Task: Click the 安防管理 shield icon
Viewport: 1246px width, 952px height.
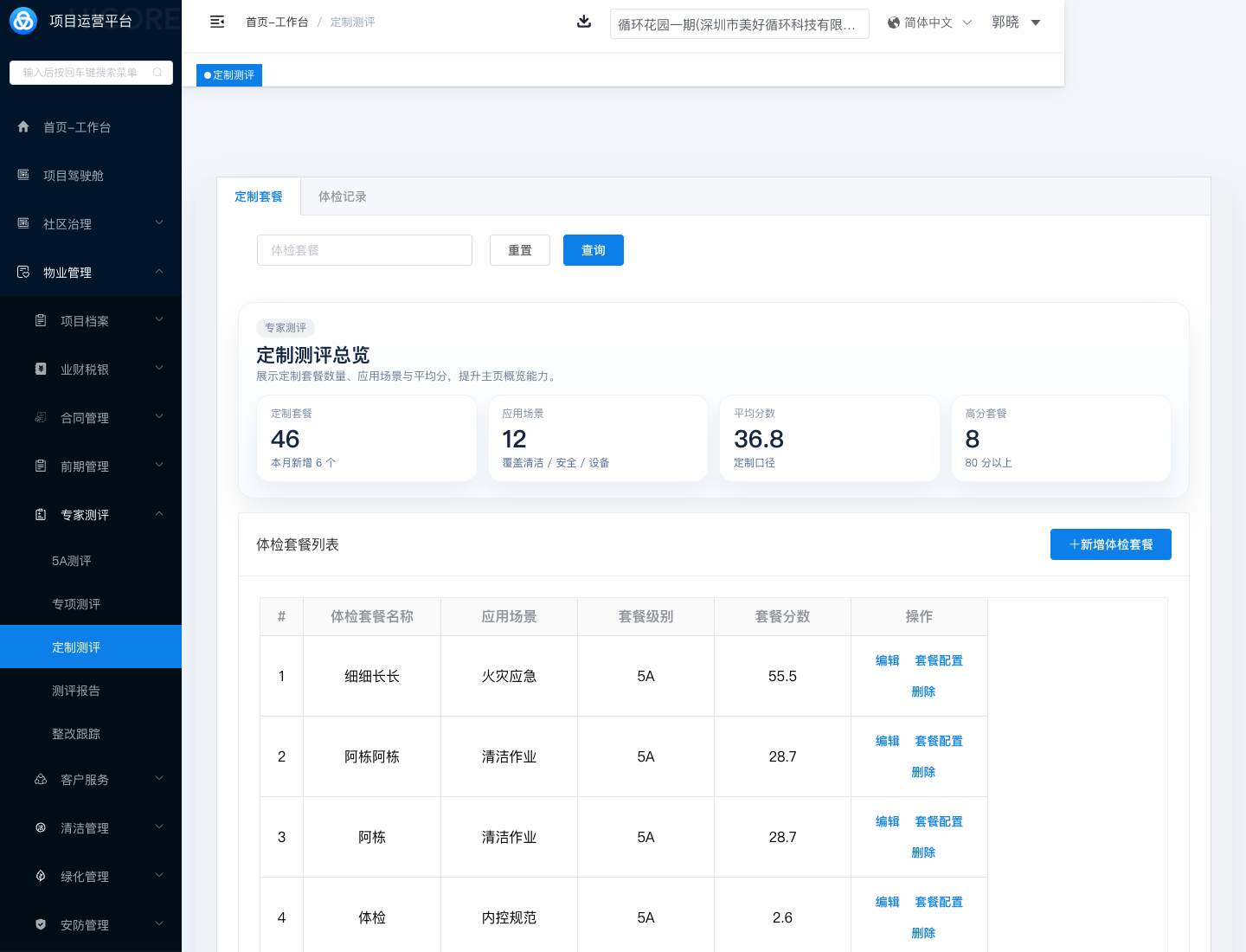Action: point(41,924)
